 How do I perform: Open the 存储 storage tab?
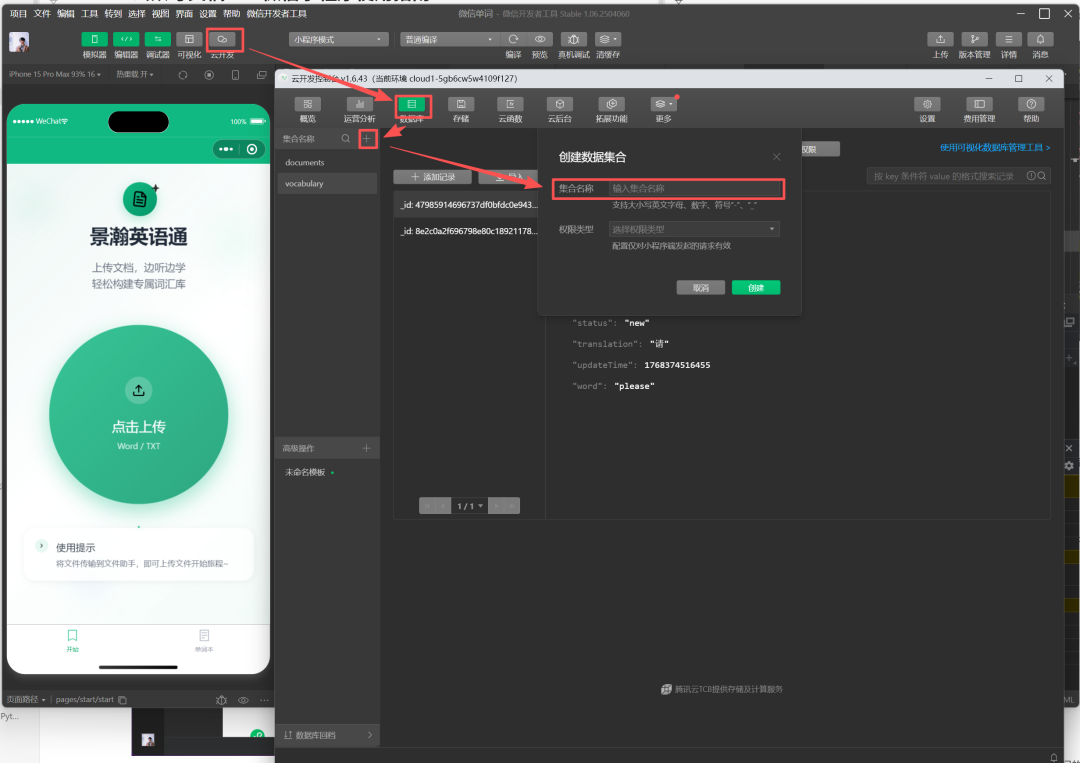[x=461, y=109]
